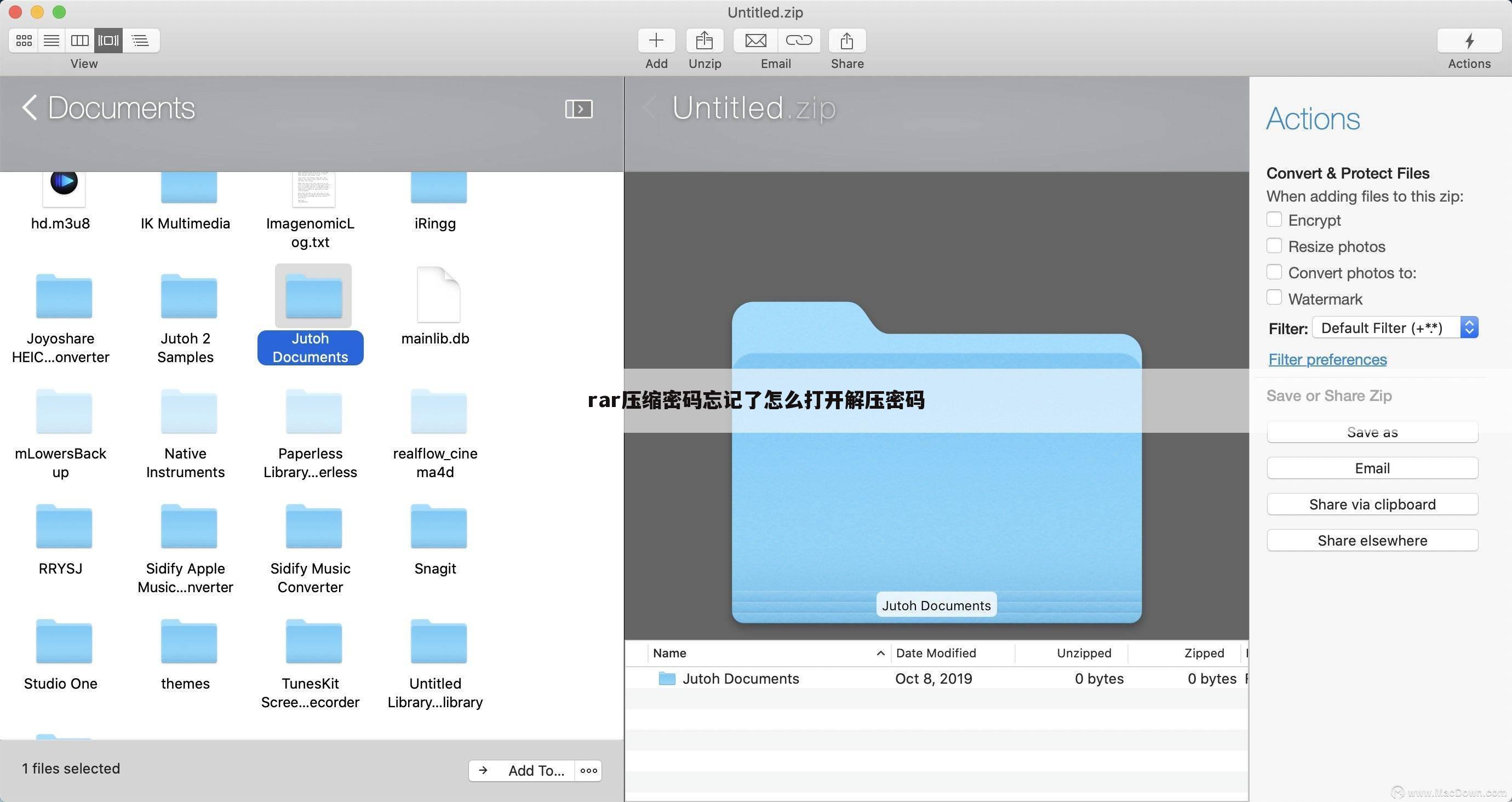The width and height of the screenshot is (1512, 802).
Task: Click the Email envelope icon
Action: [755, 41]
